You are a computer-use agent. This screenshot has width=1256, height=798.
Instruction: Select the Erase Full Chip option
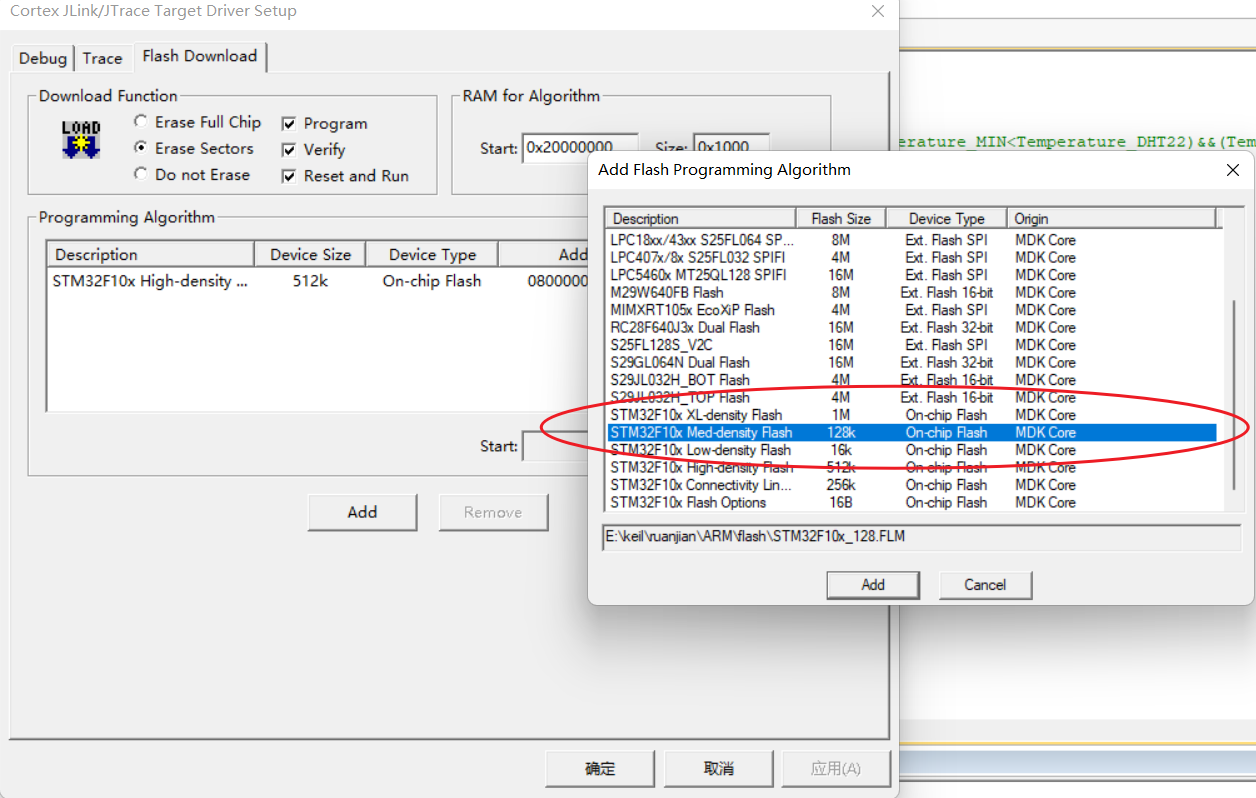tap(140, 122)
